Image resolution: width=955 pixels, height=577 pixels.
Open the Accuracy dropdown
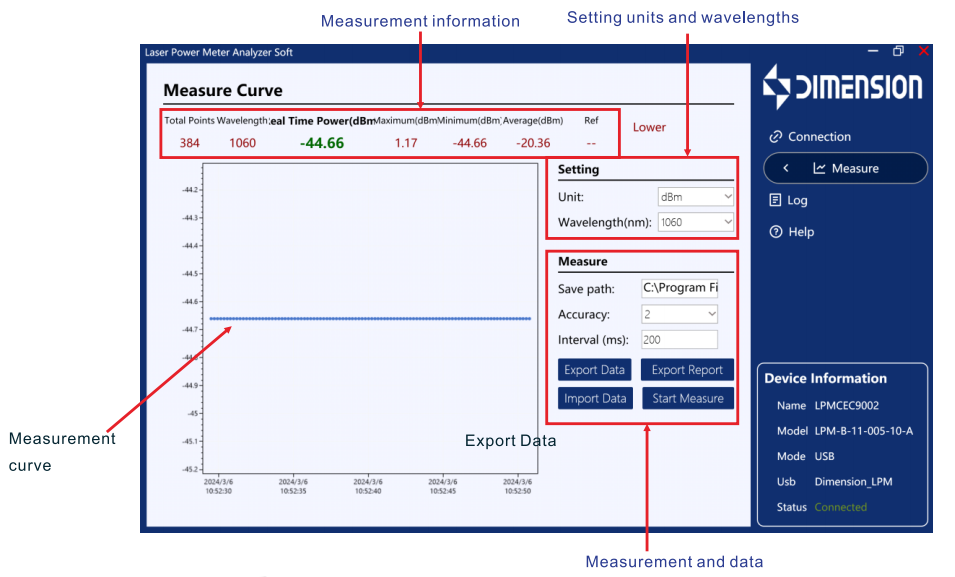[x=679, y=314]
